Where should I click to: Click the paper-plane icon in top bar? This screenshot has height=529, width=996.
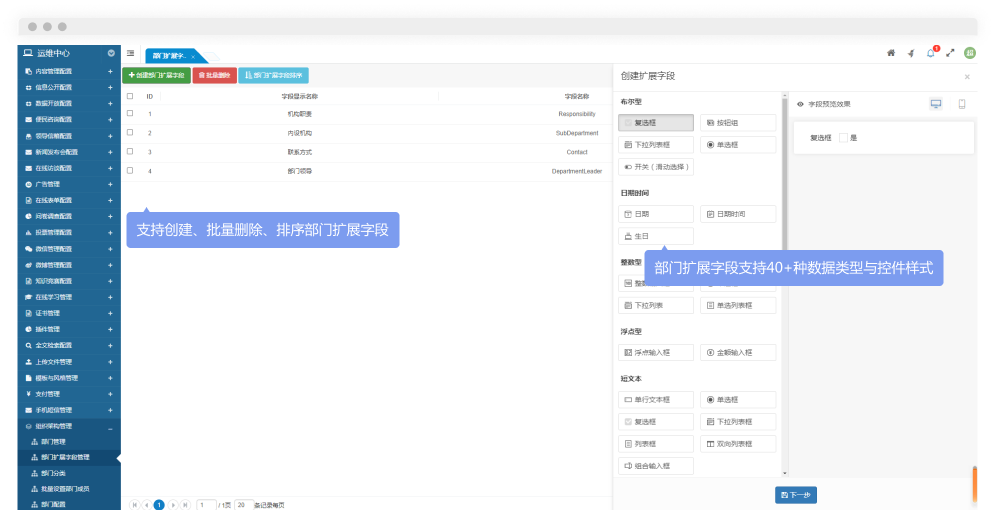coord(911,53)
